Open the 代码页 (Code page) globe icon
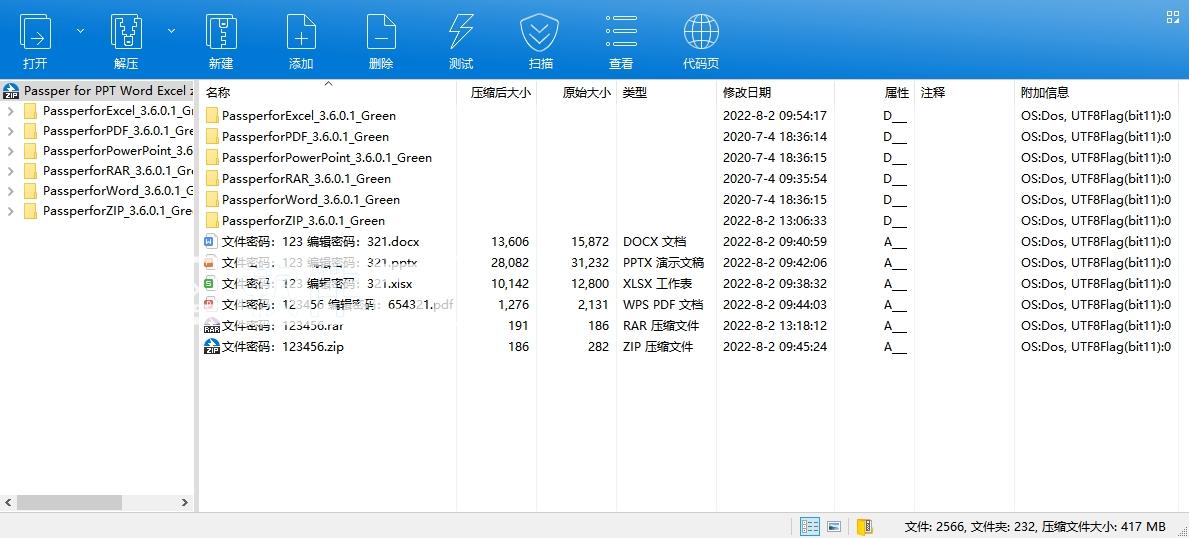Image resolution: width=1189 pixels, height=538 pixels. (701, 40)
